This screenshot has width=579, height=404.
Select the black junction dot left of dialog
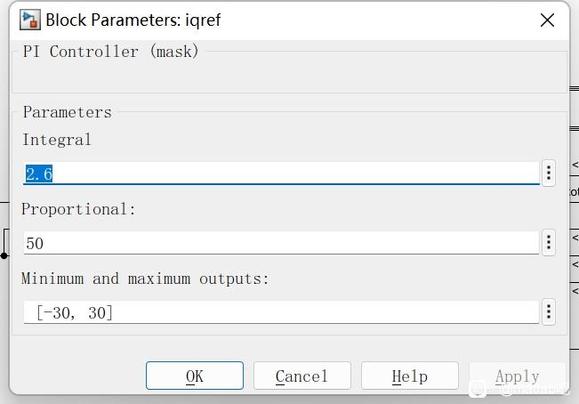[x=4, y=256]
